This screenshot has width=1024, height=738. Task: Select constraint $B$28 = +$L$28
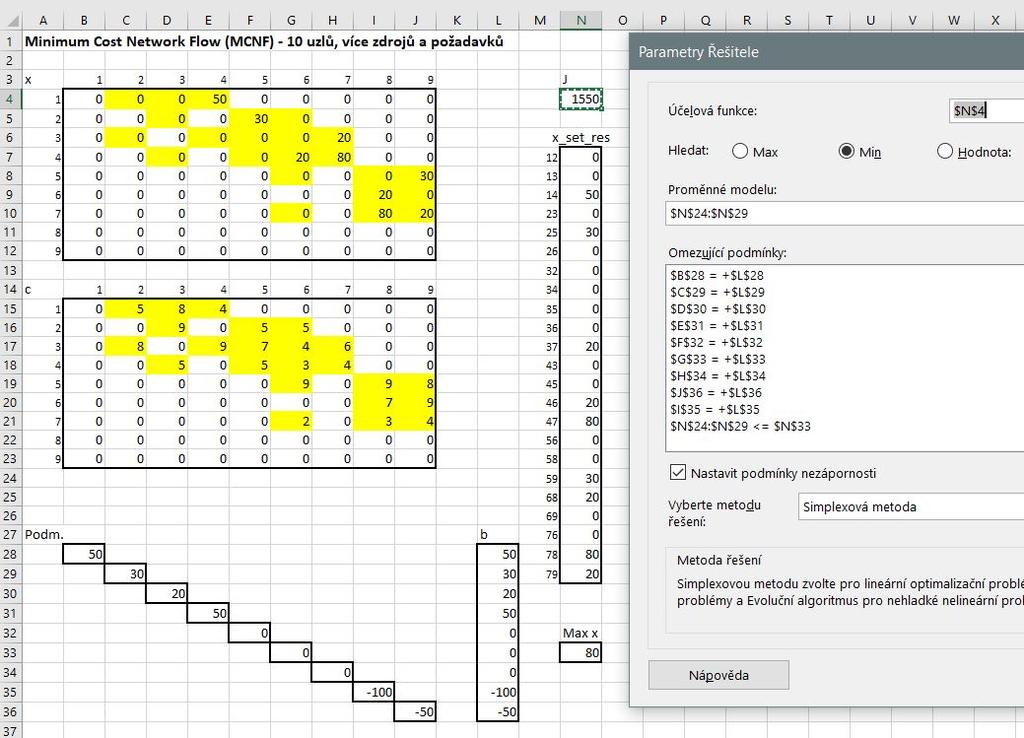716,275
